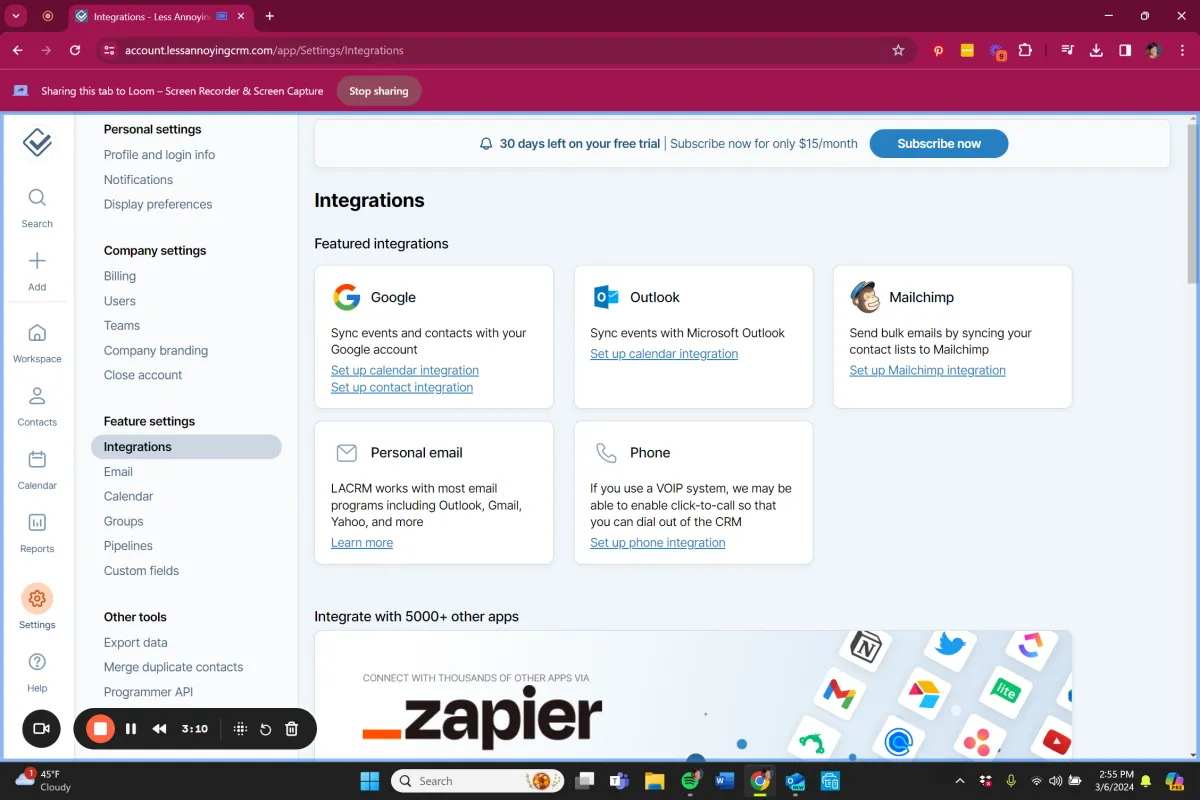Screen dimensions: 1200x800
Task: Set up Google calendar integration link
Action: pos(405,370)
